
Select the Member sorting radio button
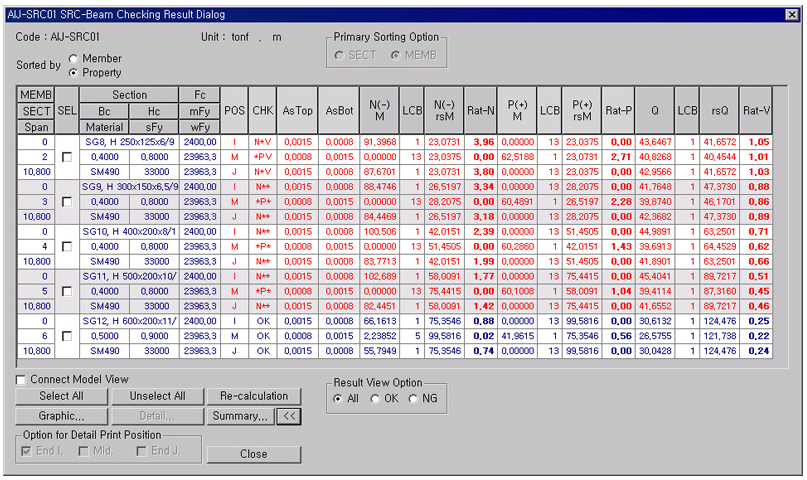point(74,59)
